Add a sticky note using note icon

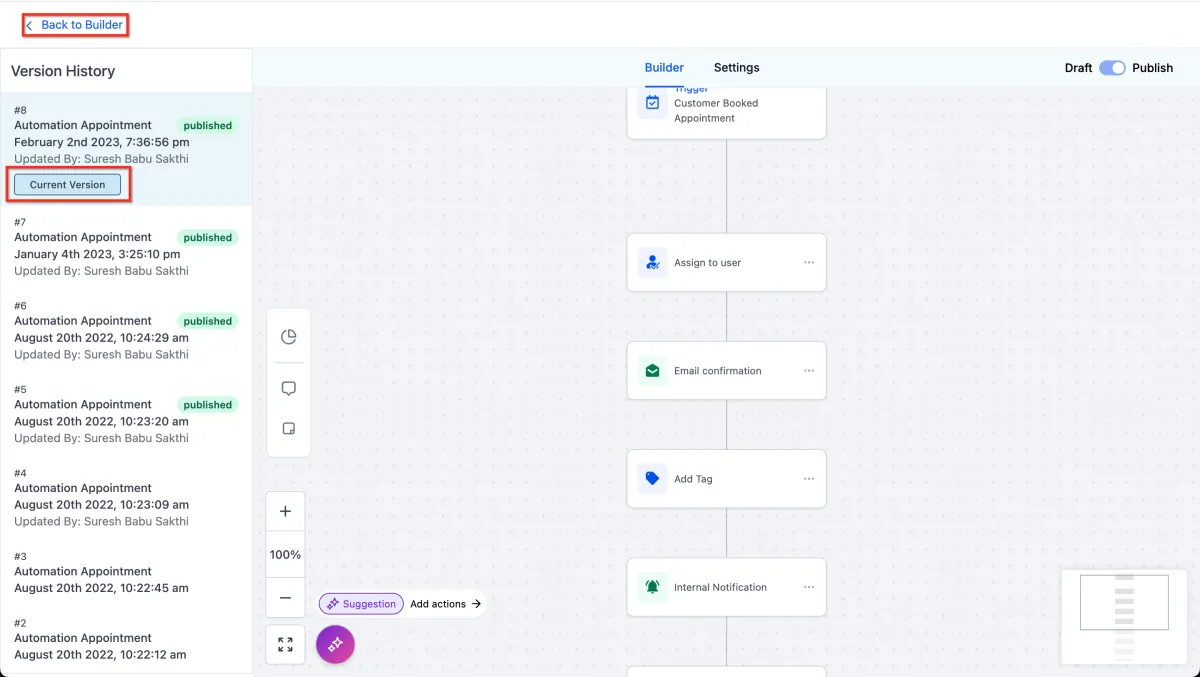(288, 428)
